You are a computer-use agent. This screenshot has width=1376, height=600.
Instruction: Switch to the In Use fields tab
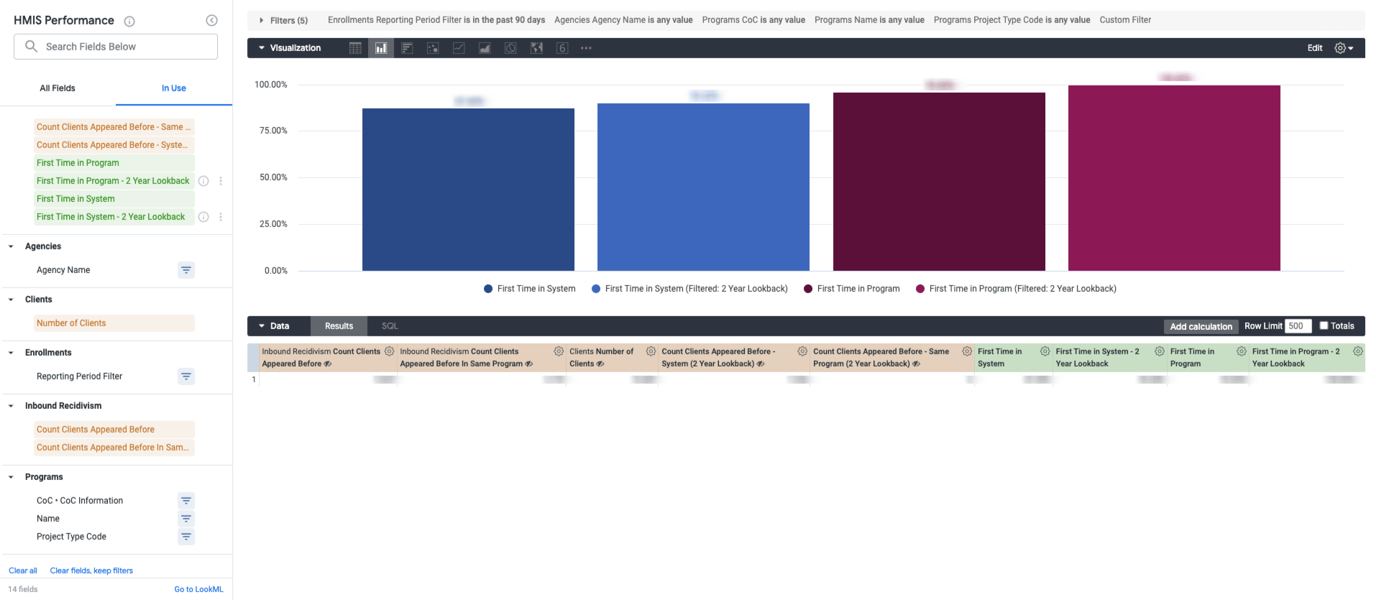pyautogui.click(x=173, y=88)
